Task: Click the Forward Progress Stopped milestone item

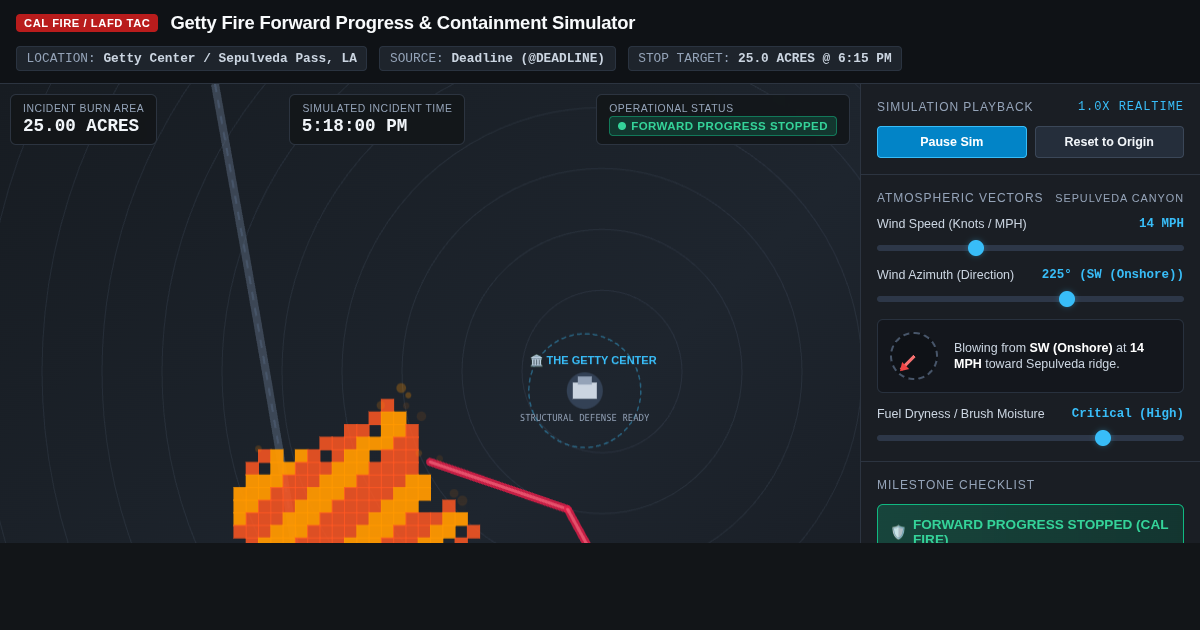Action: (1030, 524)
